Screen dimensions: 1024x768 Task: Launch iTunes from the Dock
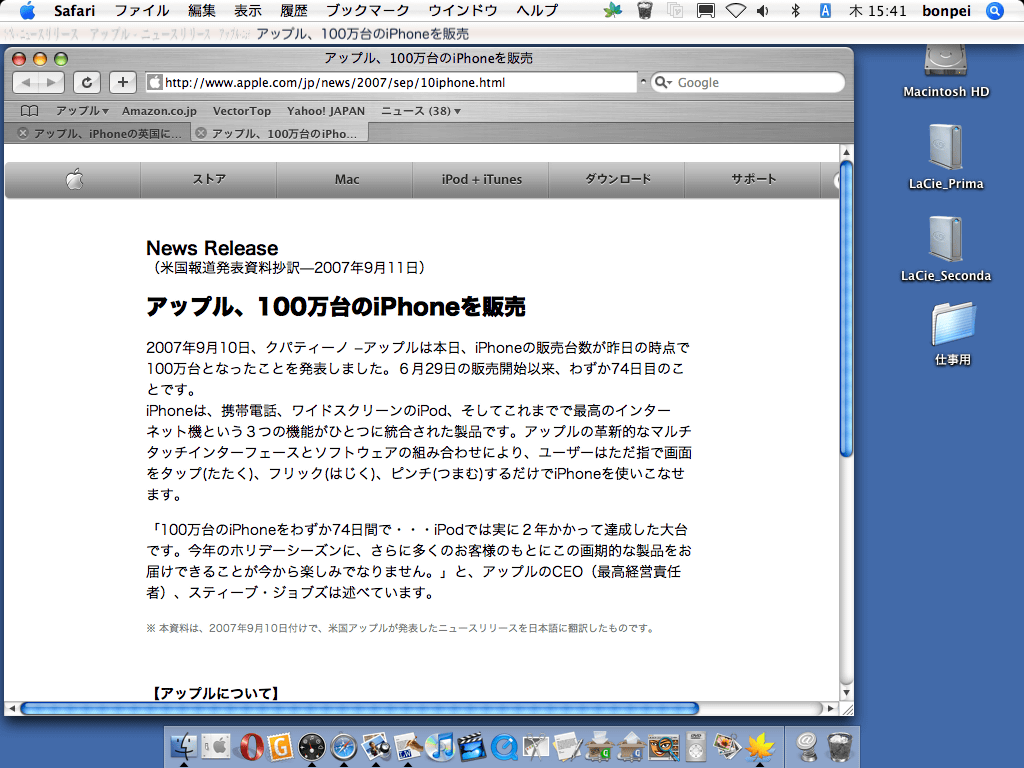click(440, 746)
